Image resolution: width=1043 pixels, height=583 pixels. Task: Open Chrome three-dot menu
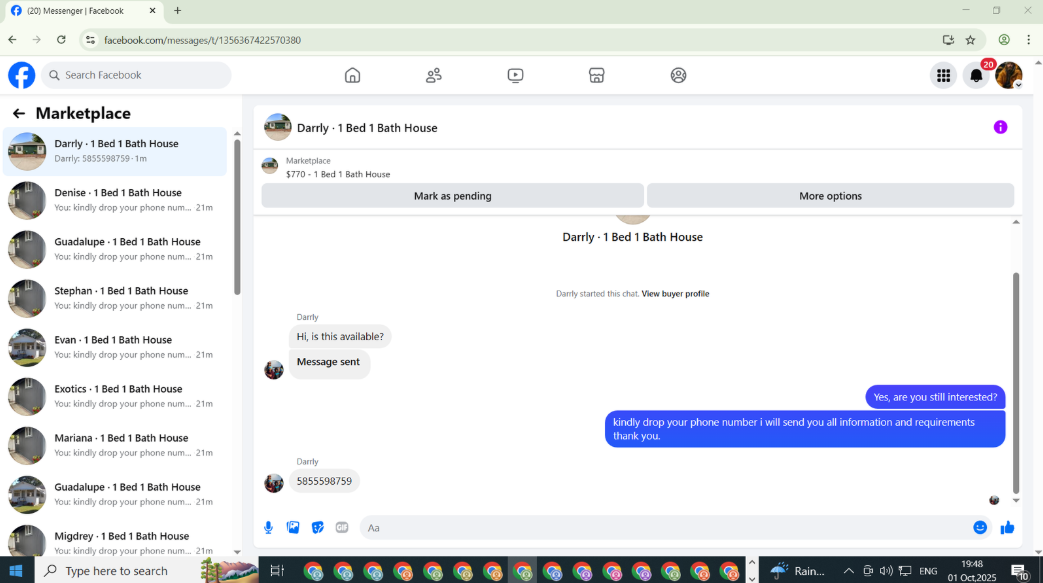(x=1028, y=40)
